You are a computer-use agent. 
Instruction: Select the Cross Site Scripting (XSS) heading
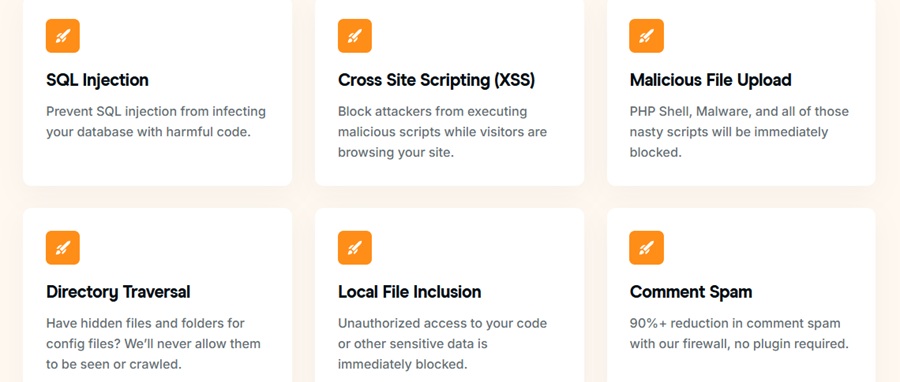tap(436, 80)
